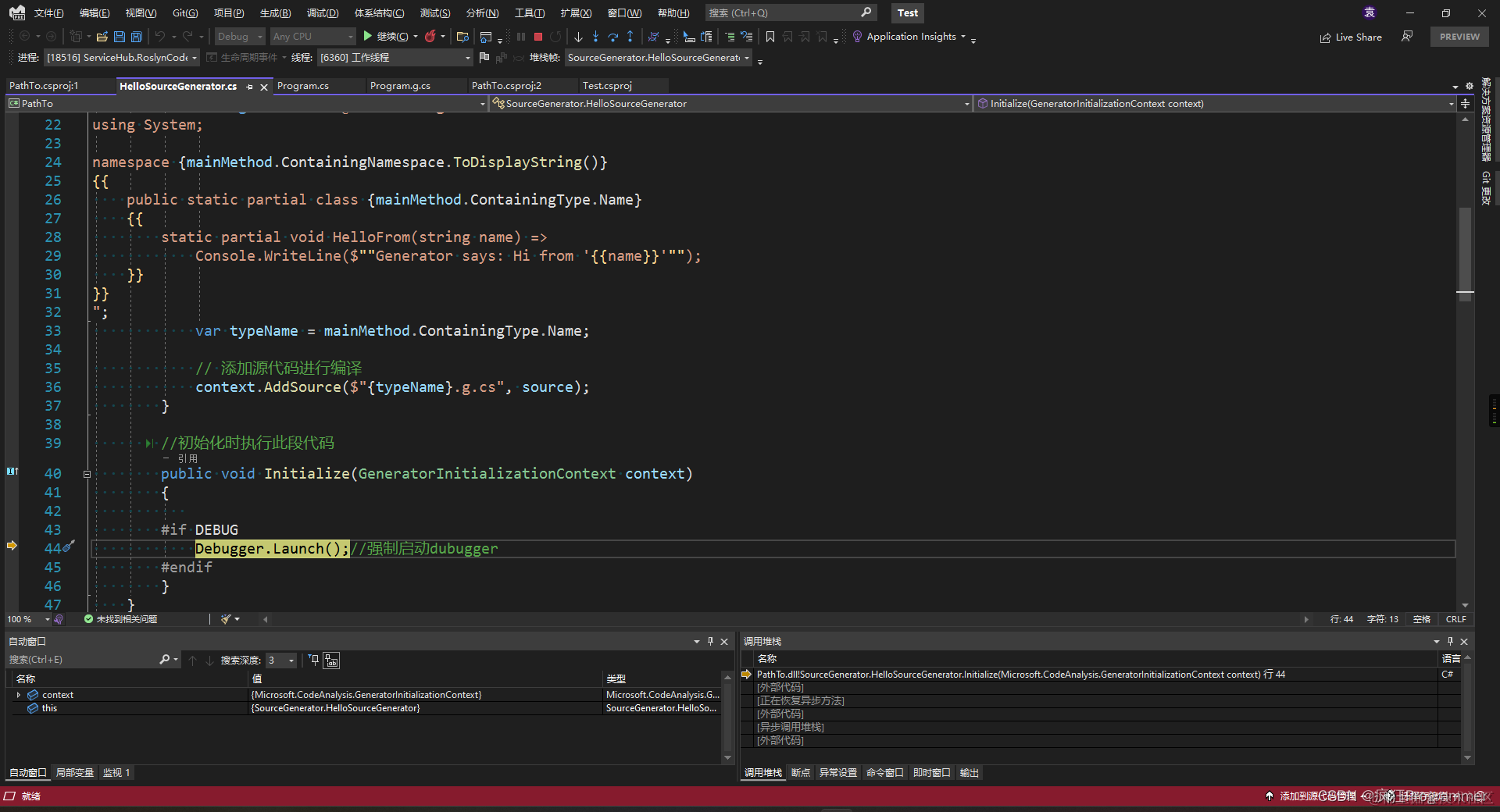
Task: Click the 未找到相关问题 status text
Action: (127, 619)
